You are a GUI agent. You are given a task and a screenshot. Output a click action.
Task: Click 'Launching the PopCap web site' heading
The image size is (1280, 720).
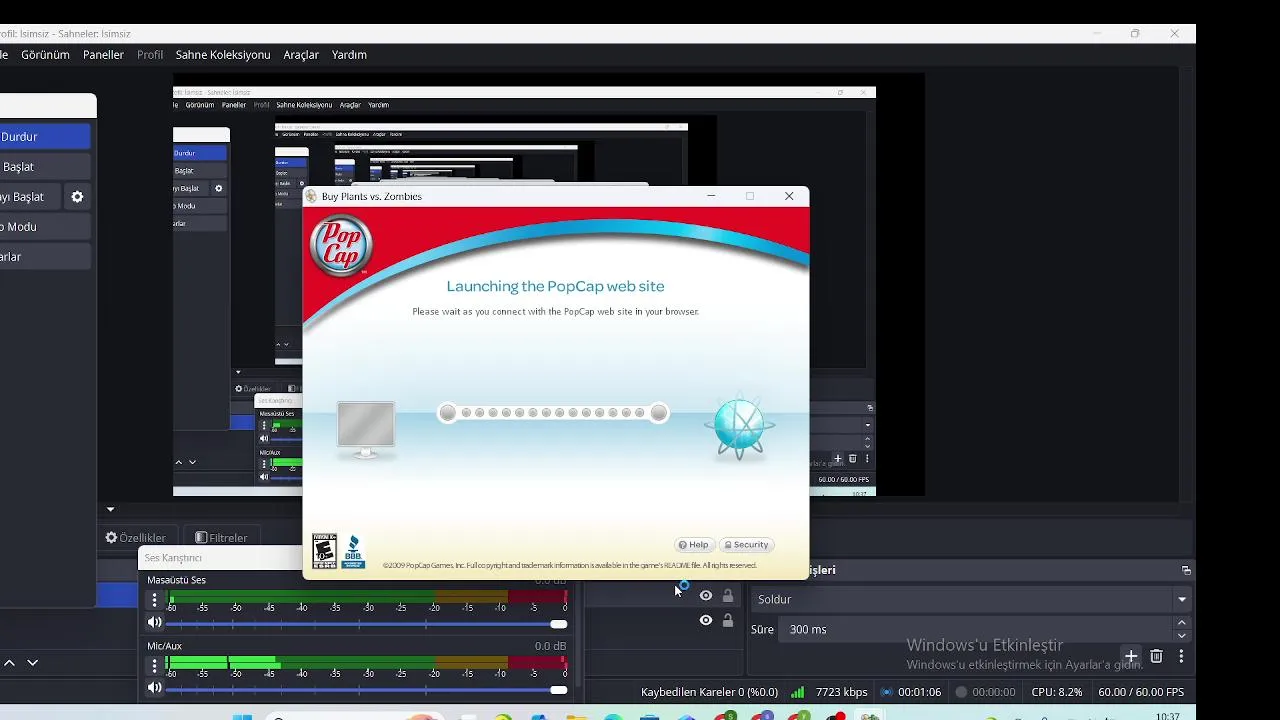[x=555, y=286]
